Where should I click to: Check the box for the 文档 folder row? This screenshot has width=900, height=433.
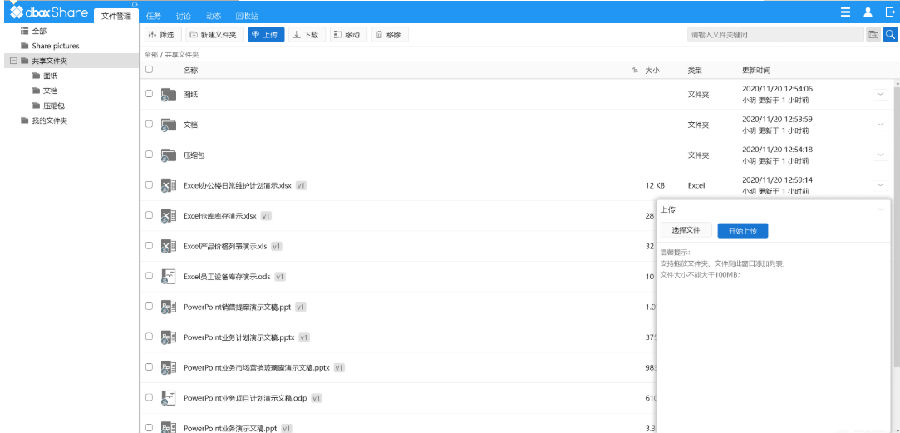pos(149,125)
